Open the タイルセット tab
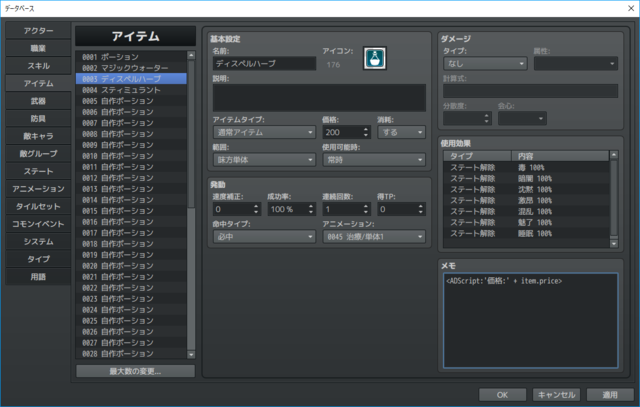The height and width of the screenshot is (407, 640). [x=38, y=206]
